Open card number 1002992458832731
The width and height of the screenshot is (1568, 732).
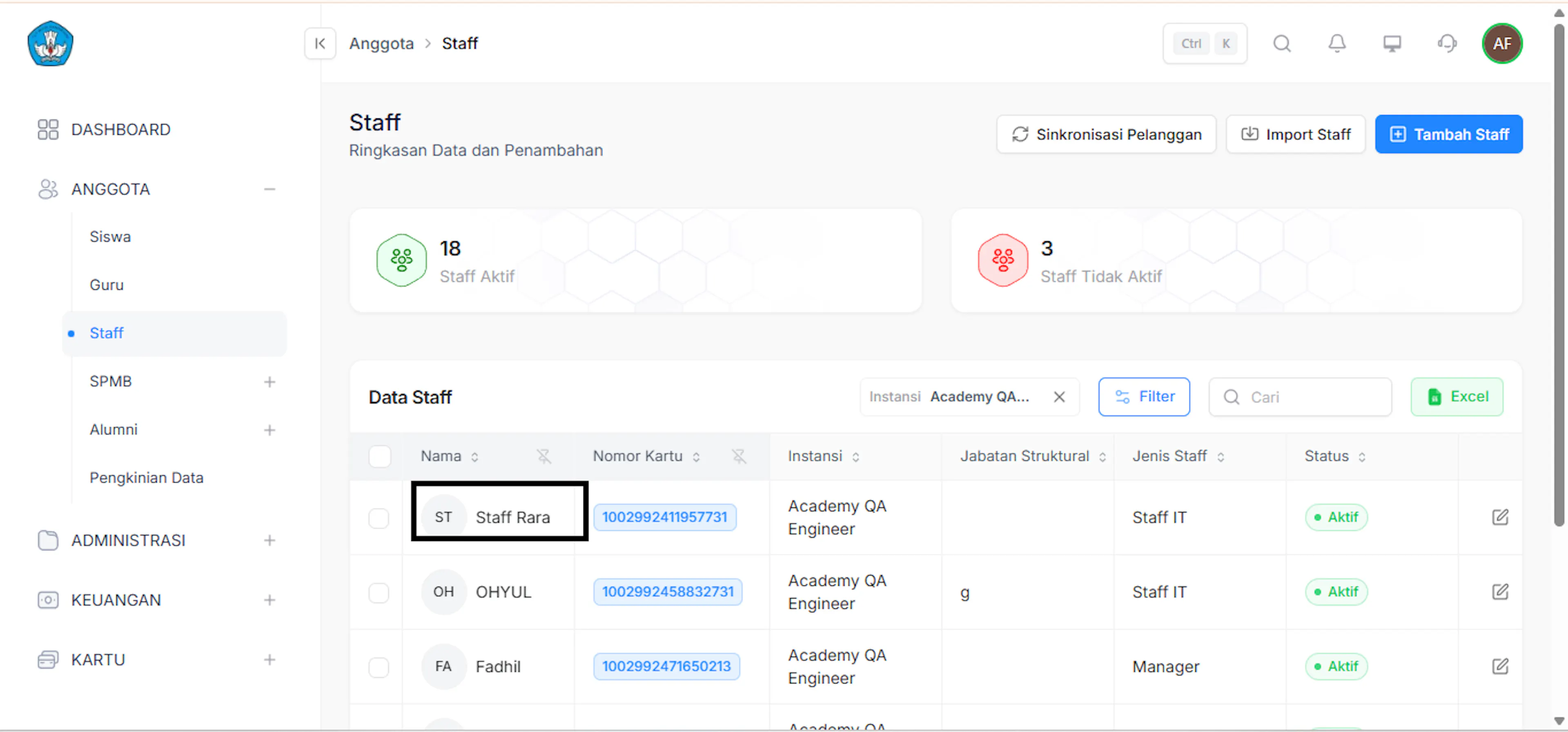668,592
